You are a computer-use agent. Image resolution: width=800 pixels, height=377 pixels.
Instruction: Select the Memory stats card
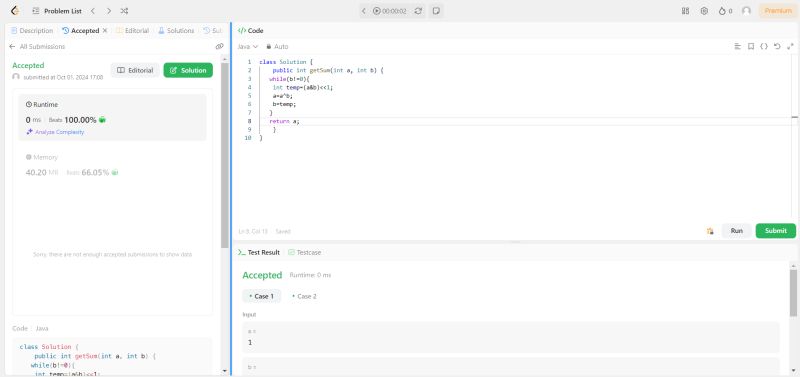pos(112,165)
